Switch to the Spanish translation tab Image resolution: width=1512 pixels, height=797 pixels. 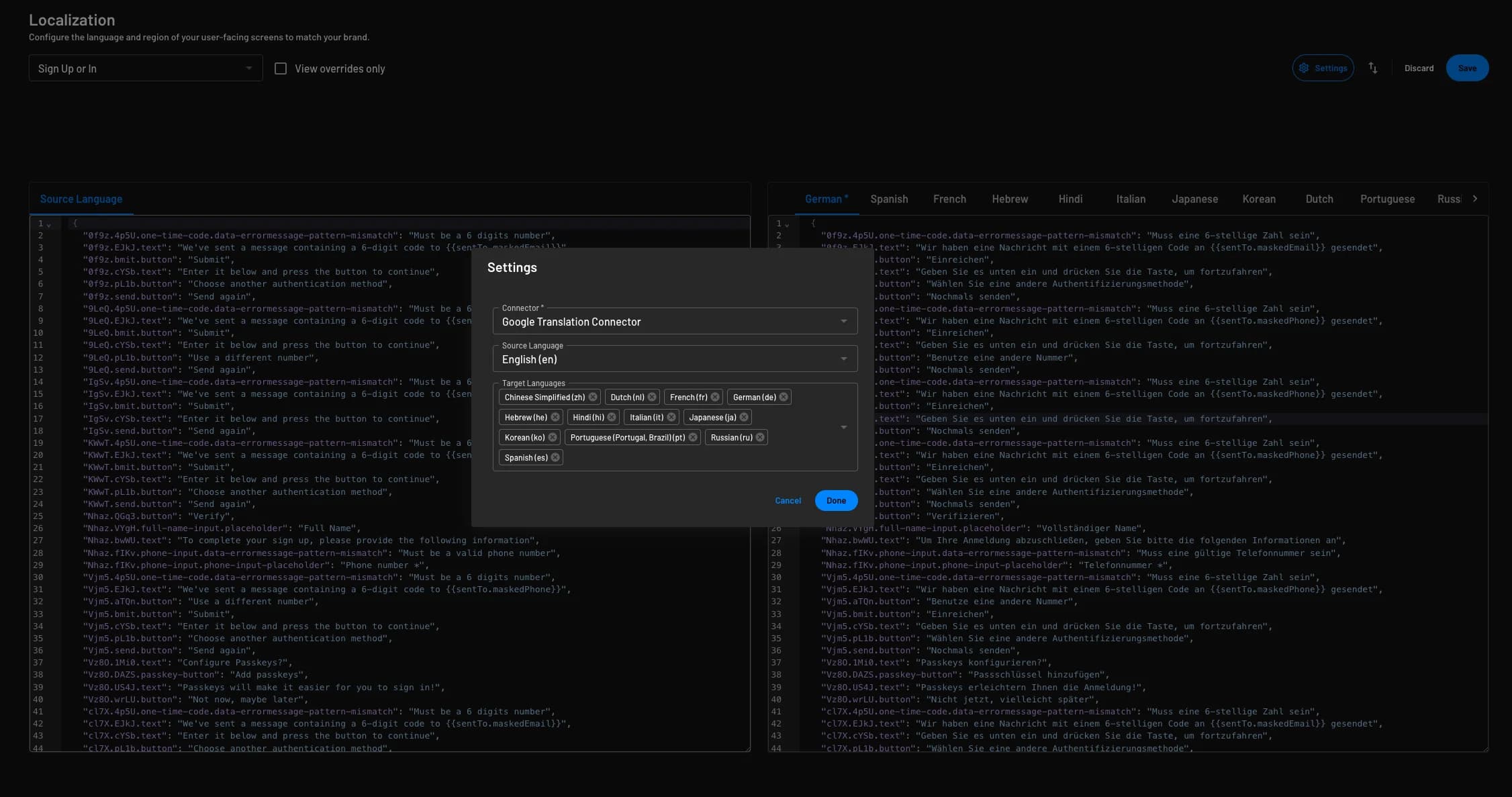point(889,199)
